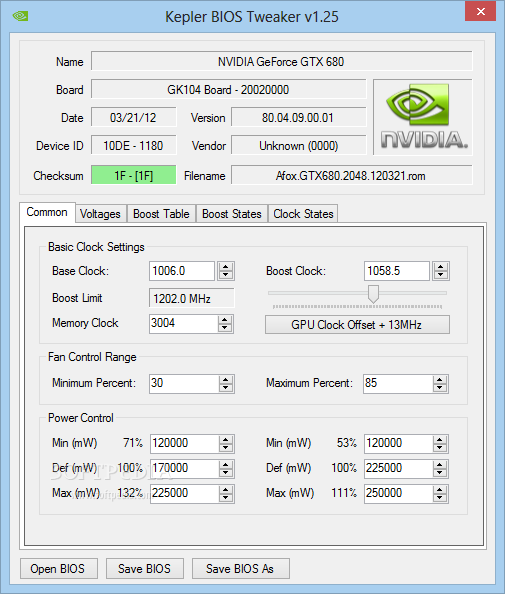Open the Boost Table tab
505x594 pixels.
[x=161, y=214]
